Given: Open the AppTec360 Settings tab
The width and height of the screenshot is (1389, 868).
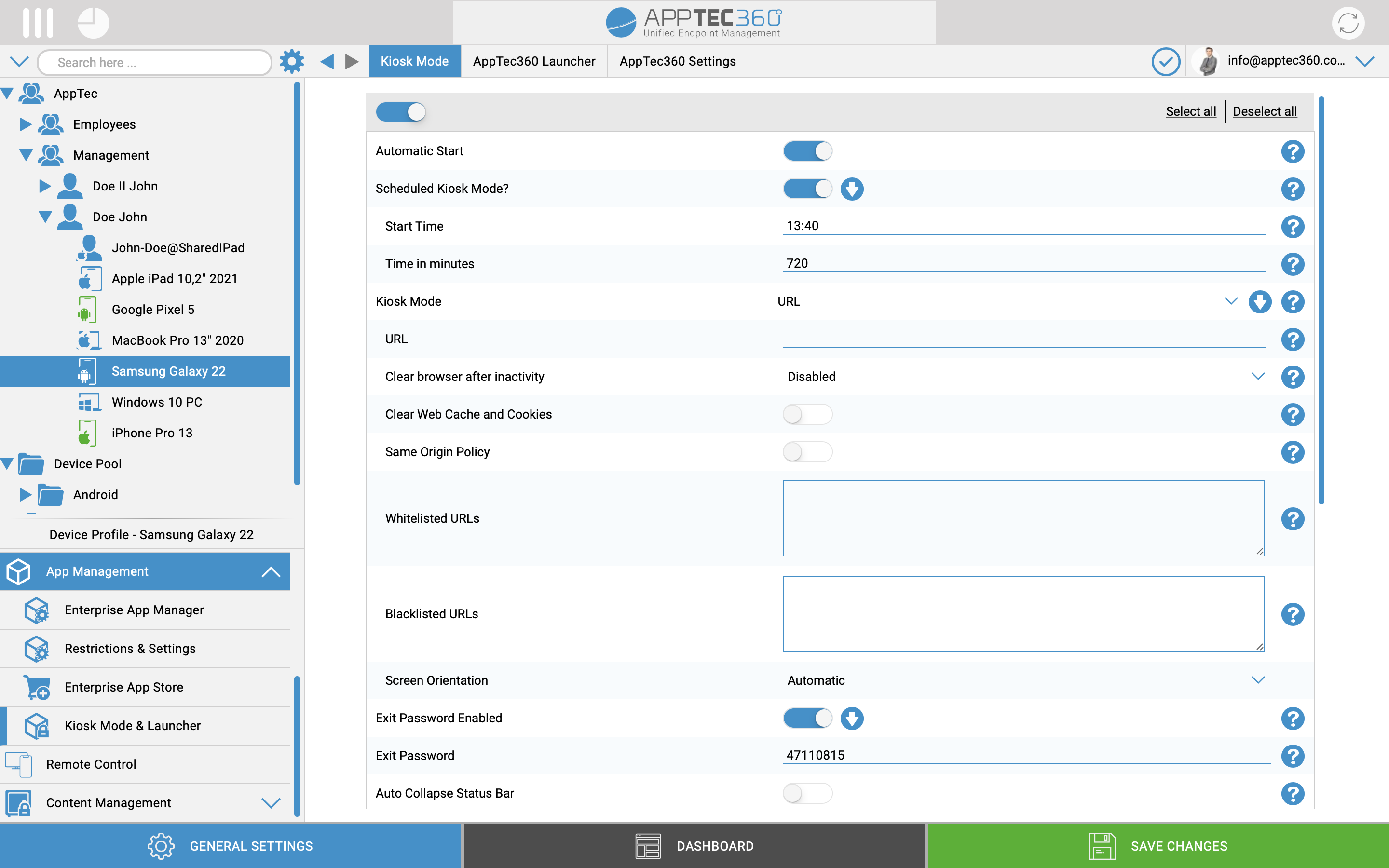Looking at the screenshot, I should click(x=677, y=61).
